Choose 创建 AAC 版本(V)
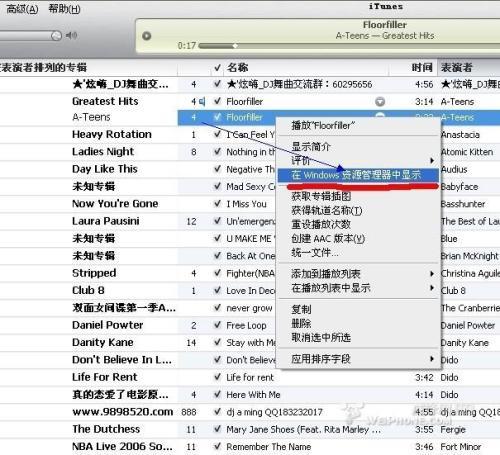The image size is (500, 455). [x=358, y=238]
